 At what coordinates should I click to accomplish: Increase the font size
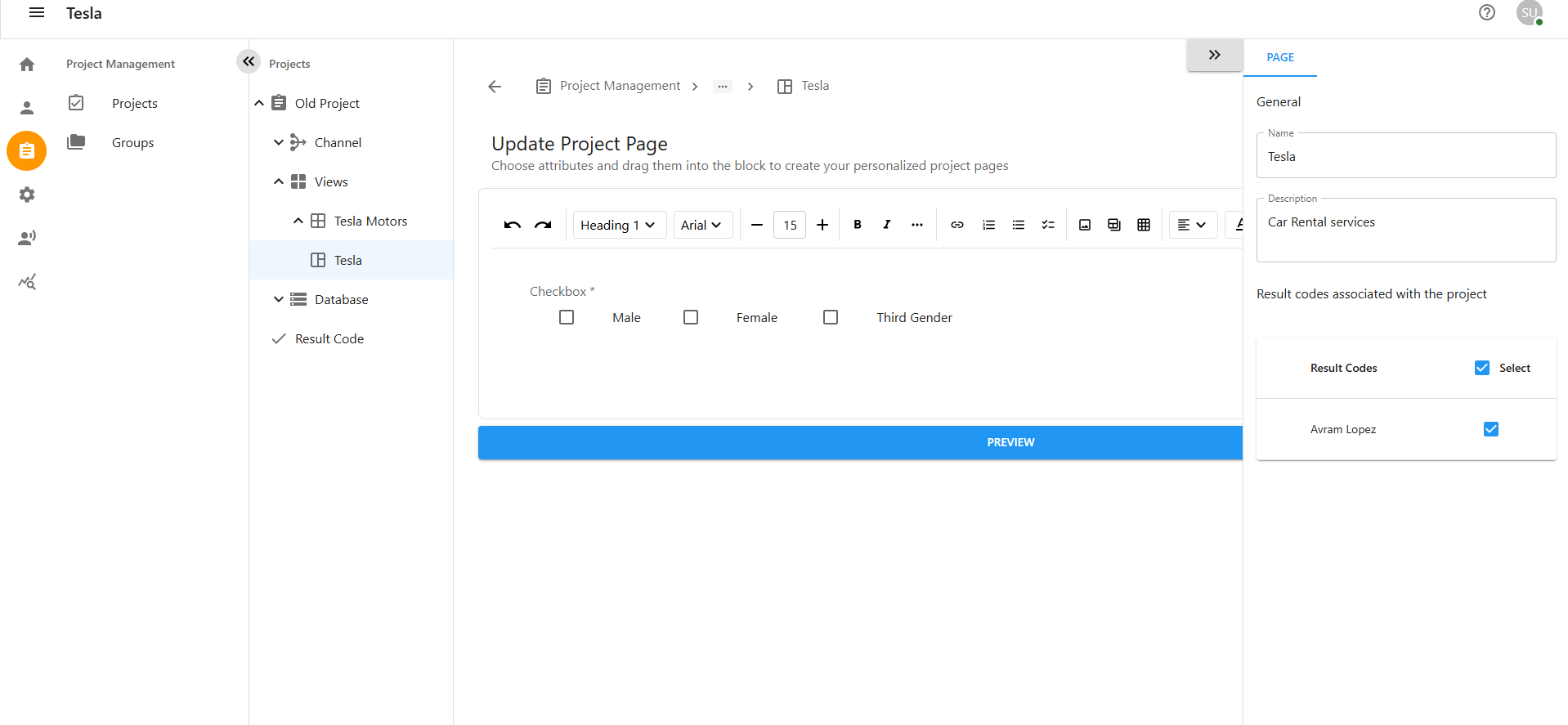point(822,225)
